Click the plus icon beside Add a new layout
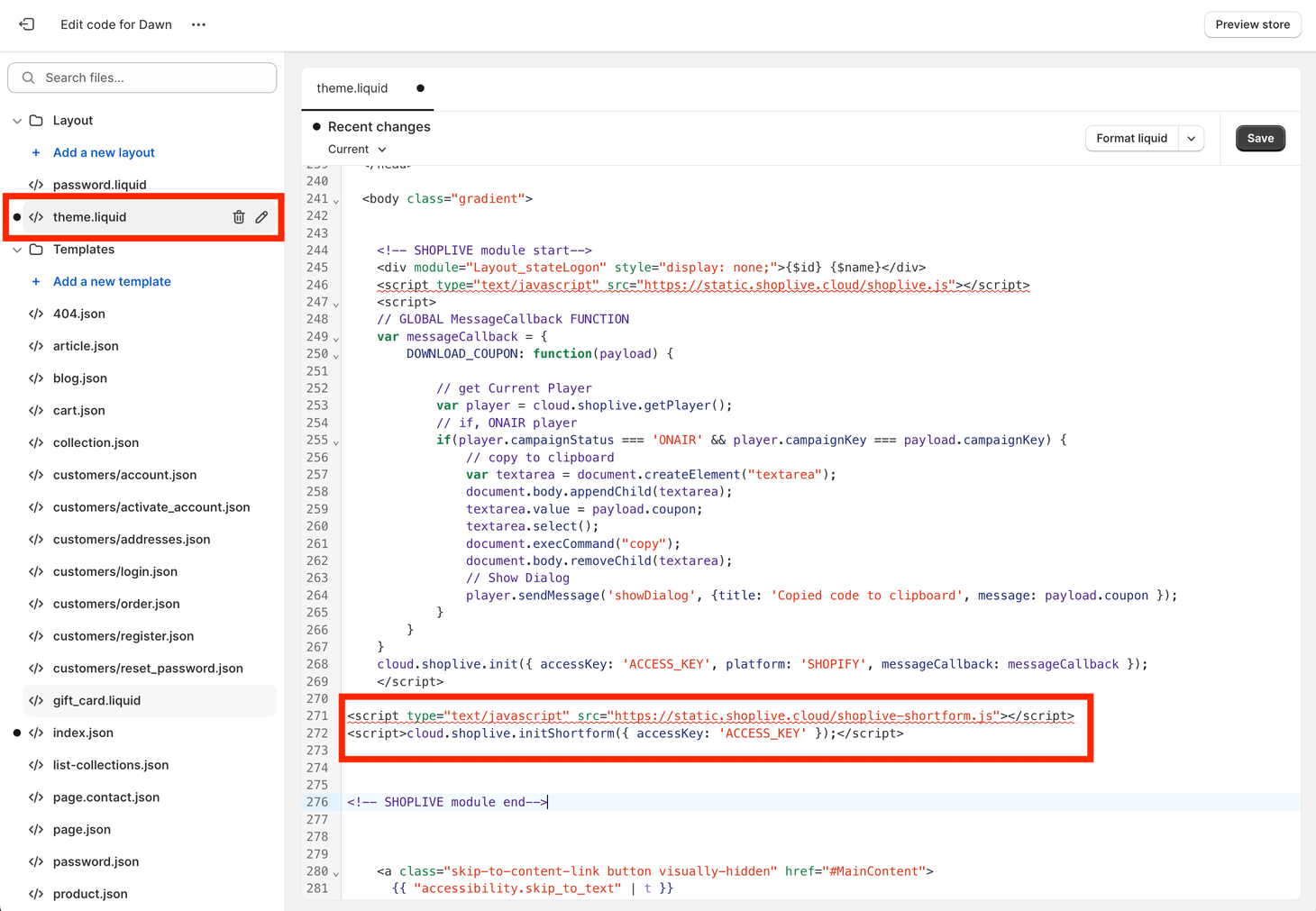1316x911 pixels. (36, 153)
